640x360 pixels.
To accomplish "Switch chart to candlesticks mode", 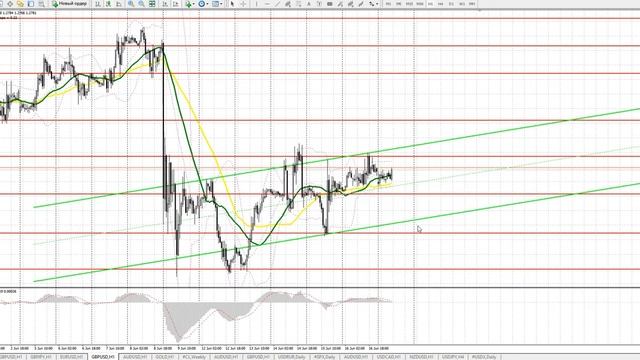I will [108, 4].
